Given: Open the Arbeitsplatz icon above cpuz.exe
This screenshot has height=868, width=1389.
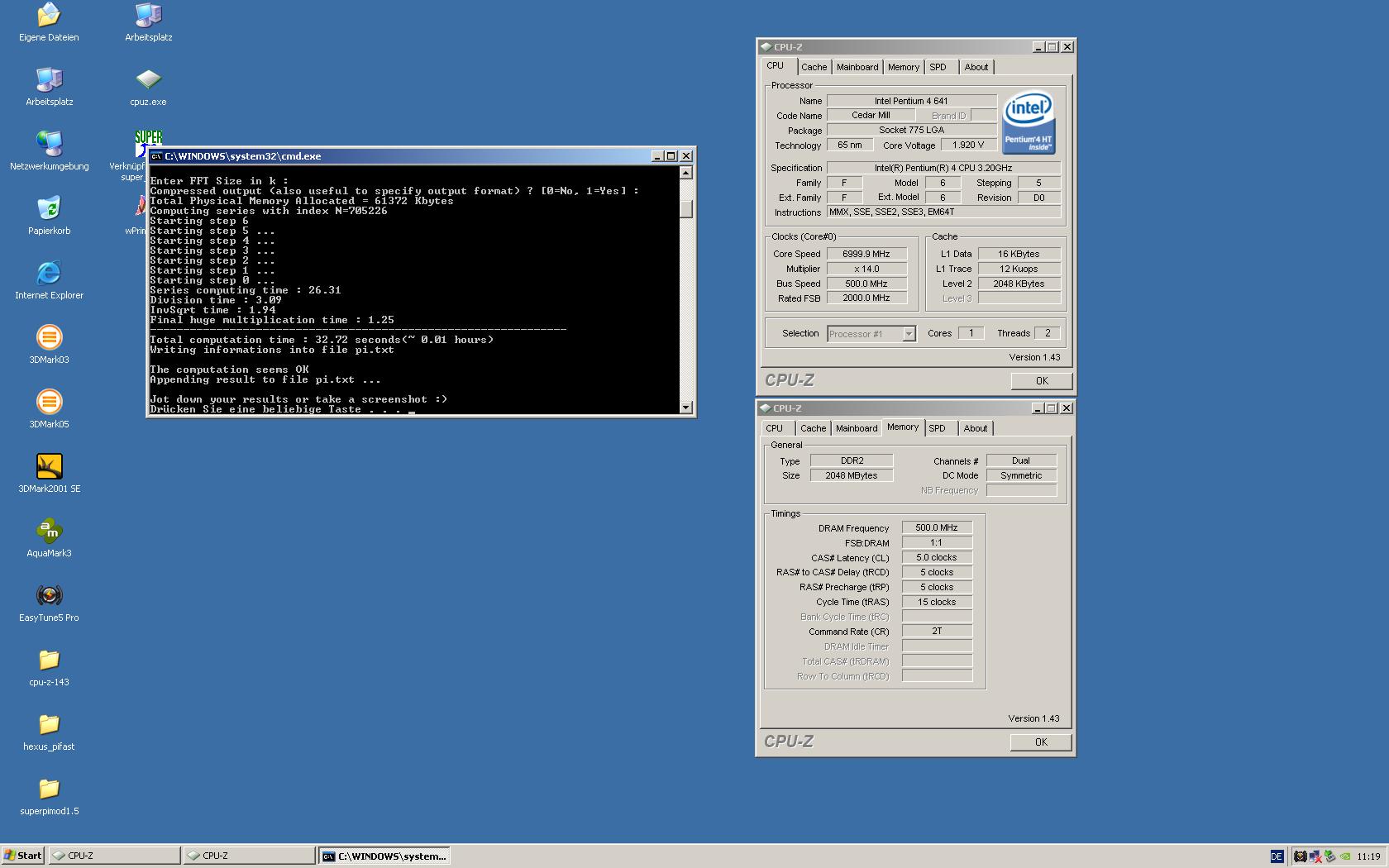Looking at the screenshot, I should tap(148, 22).
